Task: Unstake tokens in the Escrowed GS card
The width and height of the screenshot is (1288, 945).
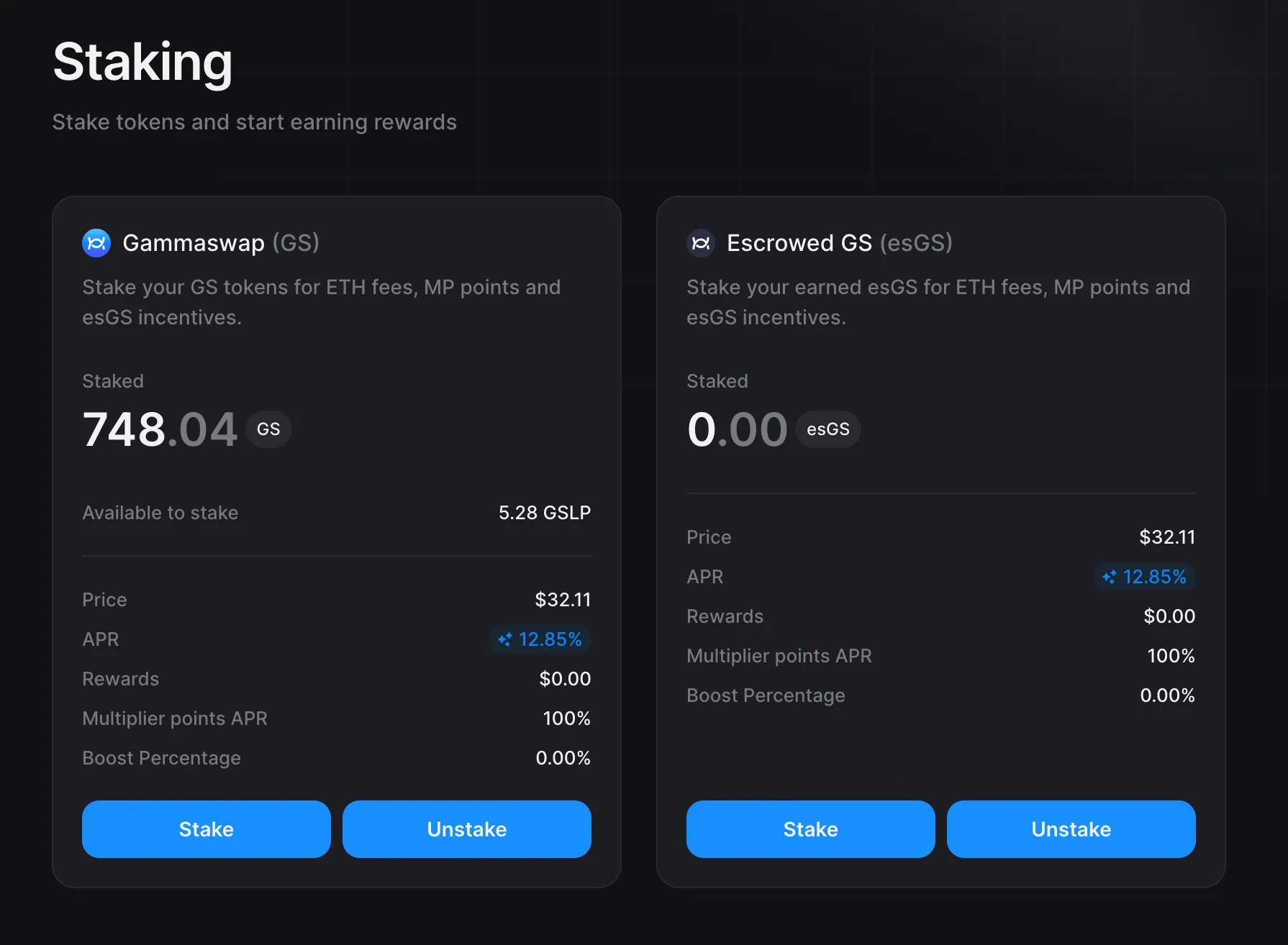Action: (x=1071, y=829)
